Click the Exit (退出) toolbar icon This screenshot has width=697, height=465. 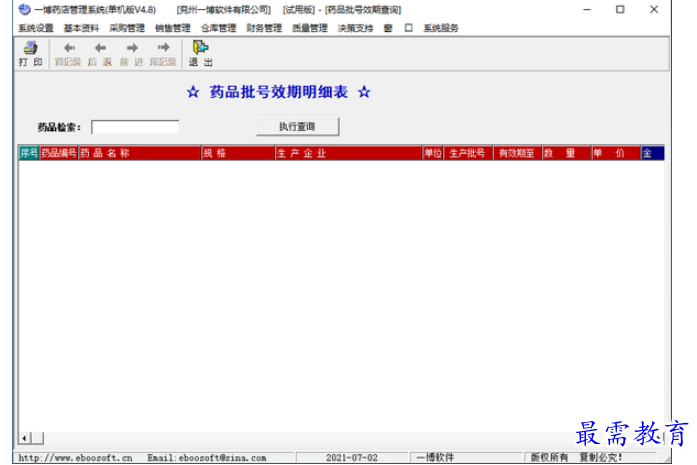(200, 47)
